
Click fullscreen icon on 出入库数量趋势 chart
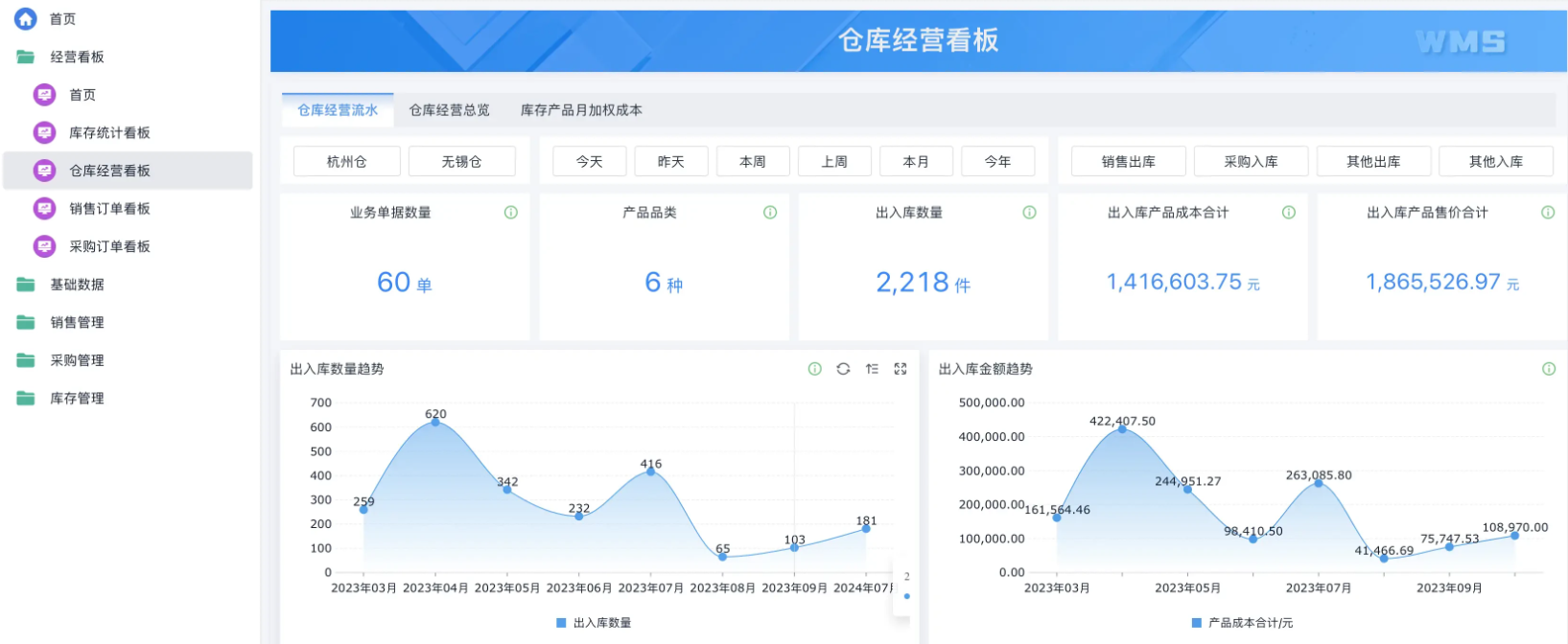(x=901, y=369)
